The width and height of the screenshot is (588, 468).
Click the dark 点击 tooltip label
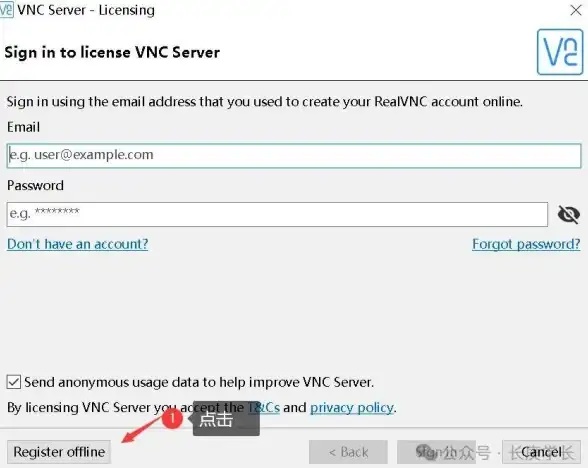(226, 418)
